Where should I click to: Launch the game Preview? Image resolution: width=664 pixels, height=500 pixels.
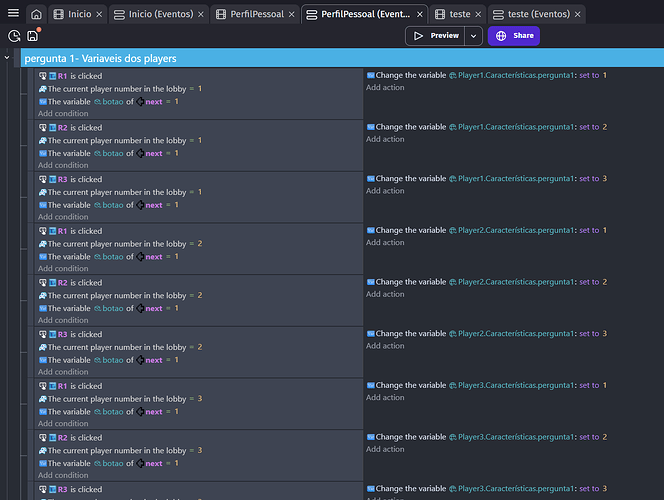435,36
